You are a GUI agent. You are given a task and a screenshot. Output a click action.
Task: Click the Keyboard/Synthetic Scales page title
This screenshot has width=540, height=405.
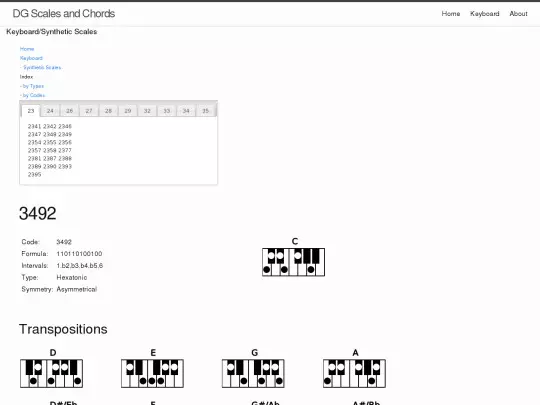click(52, 32)
